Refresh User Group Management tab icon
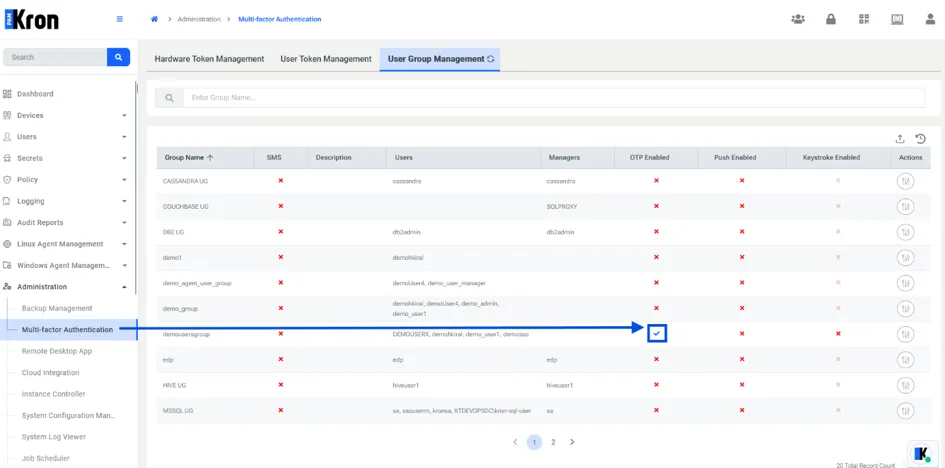 (x=491, y=59)
